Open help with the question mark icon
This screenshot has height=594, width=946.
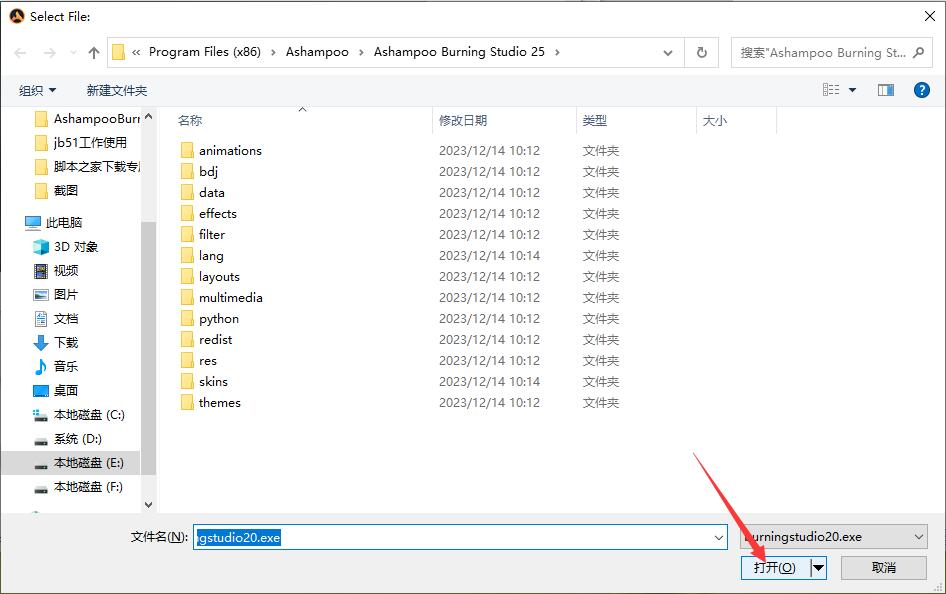(x=921, y=90)
